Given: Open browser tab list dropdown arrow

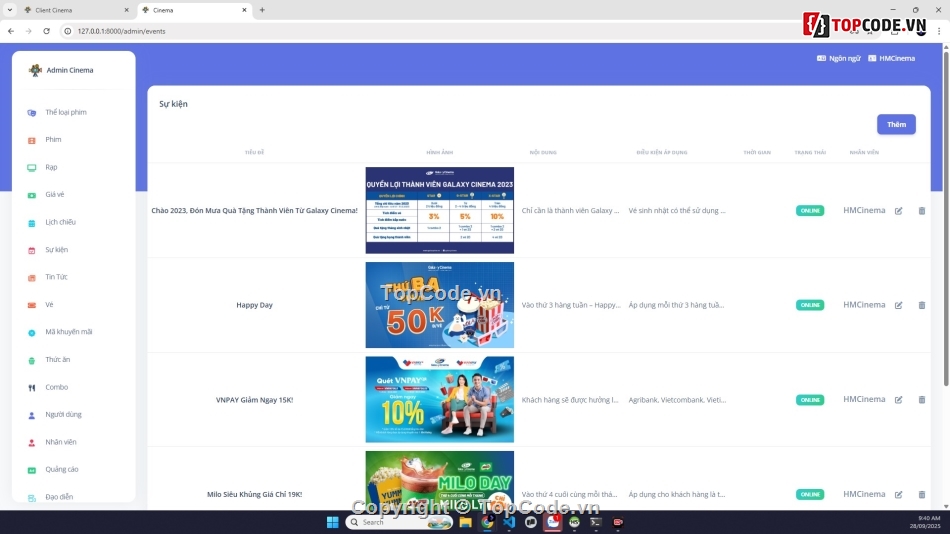Looking at the screenshot, I should point(9,10).
